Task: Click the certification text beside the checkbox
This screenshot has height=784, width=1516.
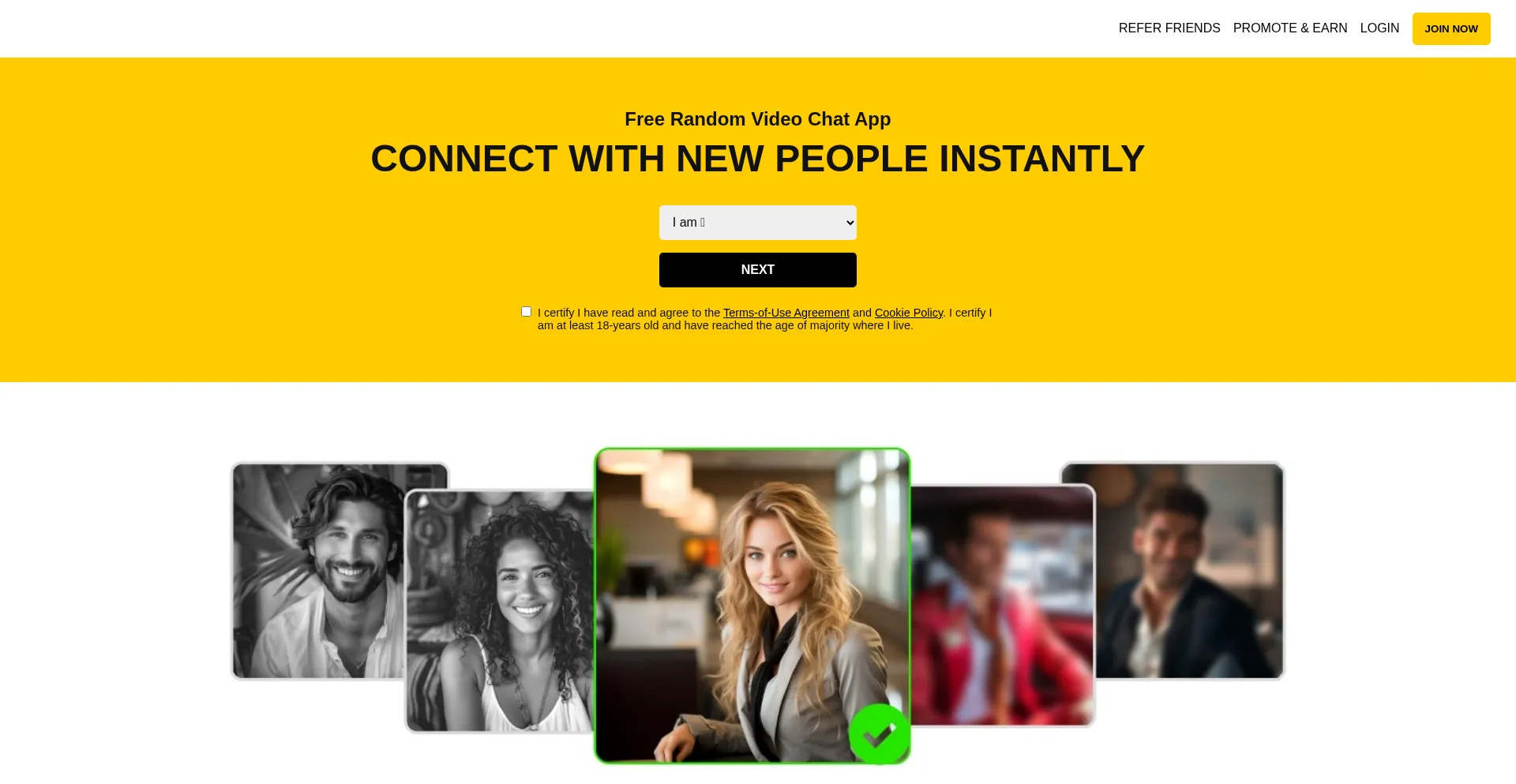Action: (764, 319)
